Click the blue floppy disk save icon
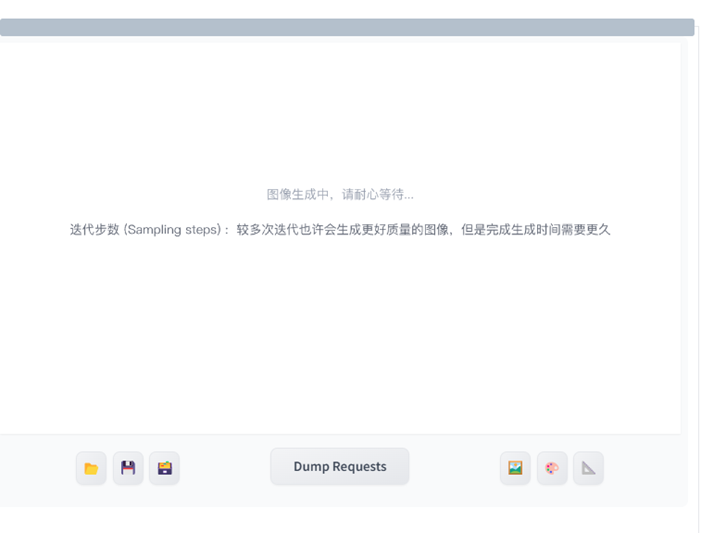The width and height of the screenshot is (701, 533). [128, 468]
